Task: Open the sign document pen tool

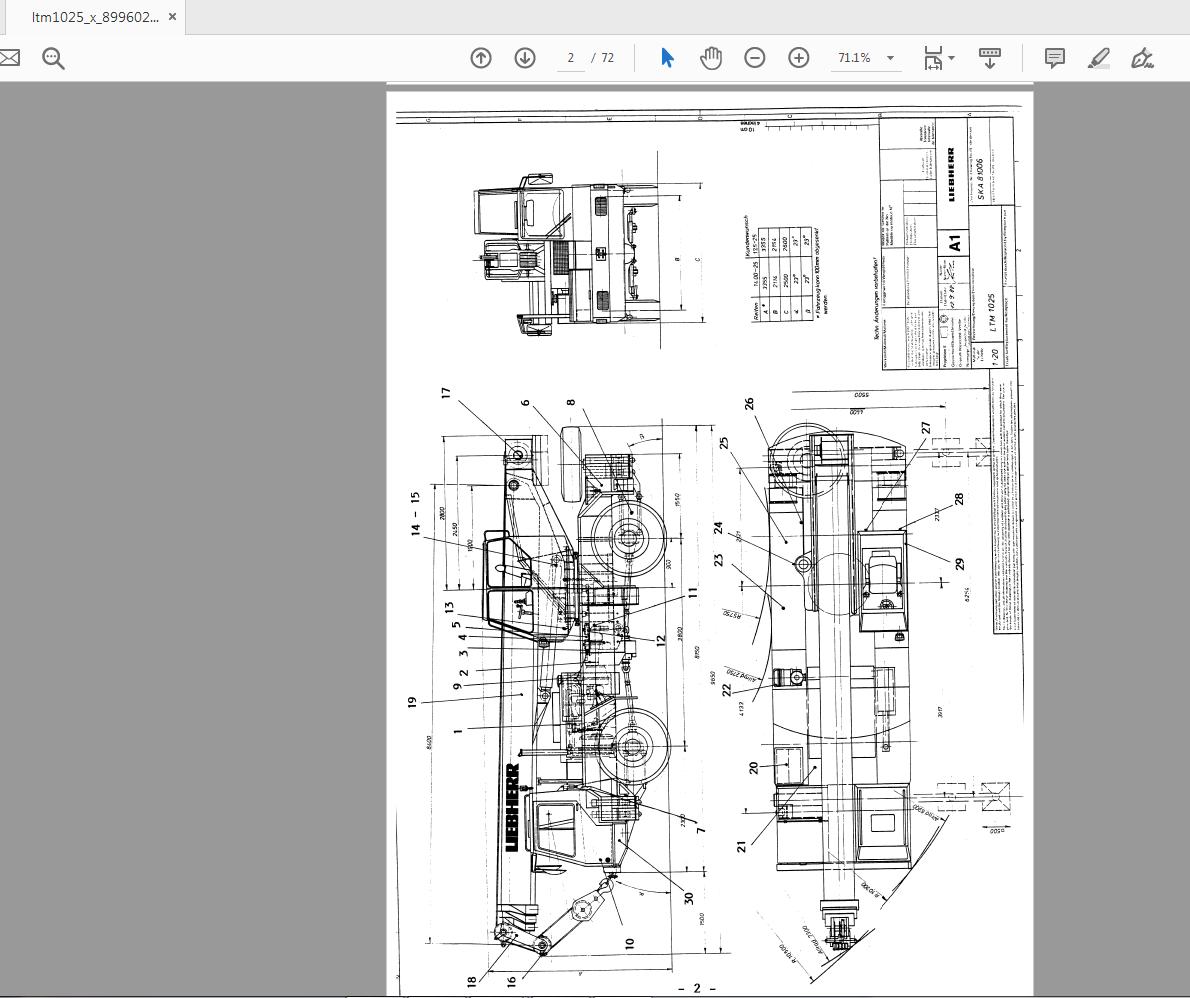Action: [1142, 58]
